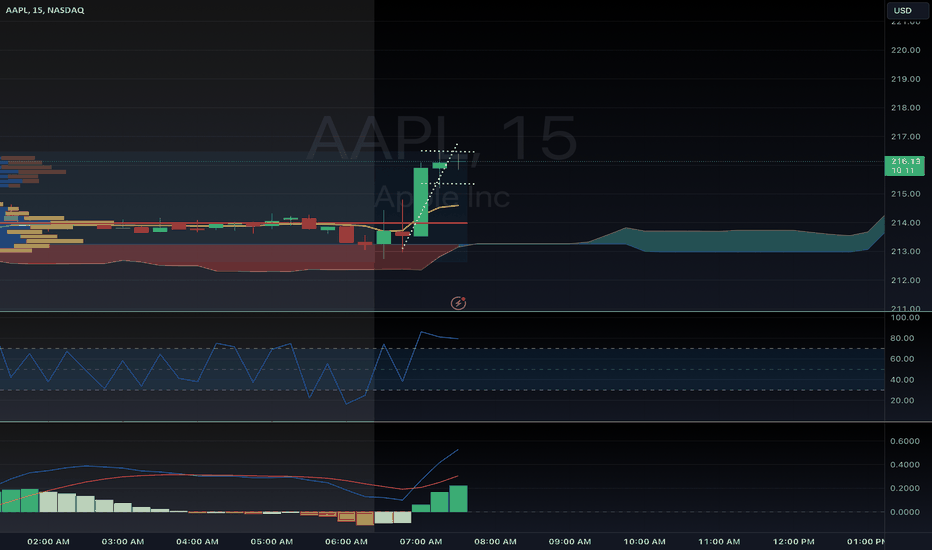Click the 03:00 AM time axis label

[122, 542]
